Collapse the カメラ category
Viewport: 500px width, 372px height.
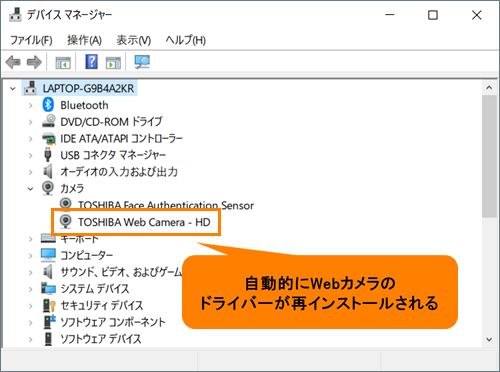(30, 189)
